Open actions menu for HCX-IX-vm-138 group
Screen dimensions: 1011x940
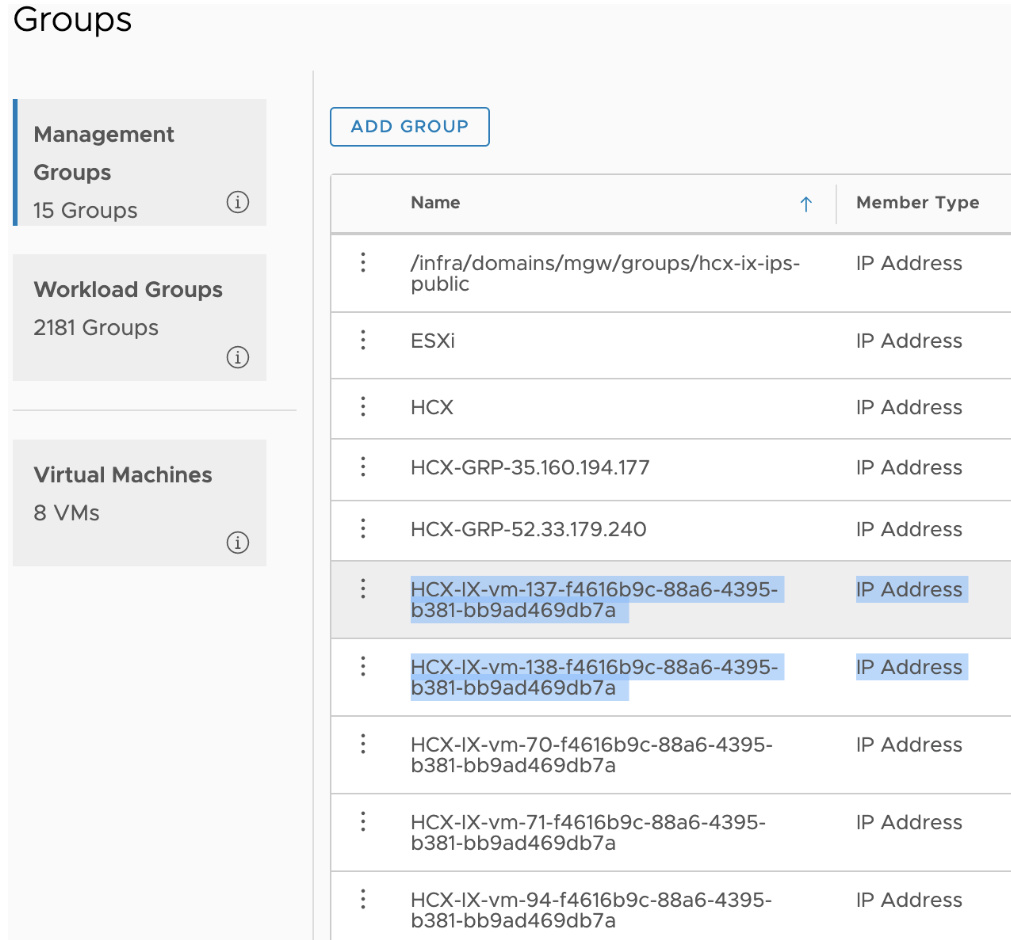(x=363, y=667)
